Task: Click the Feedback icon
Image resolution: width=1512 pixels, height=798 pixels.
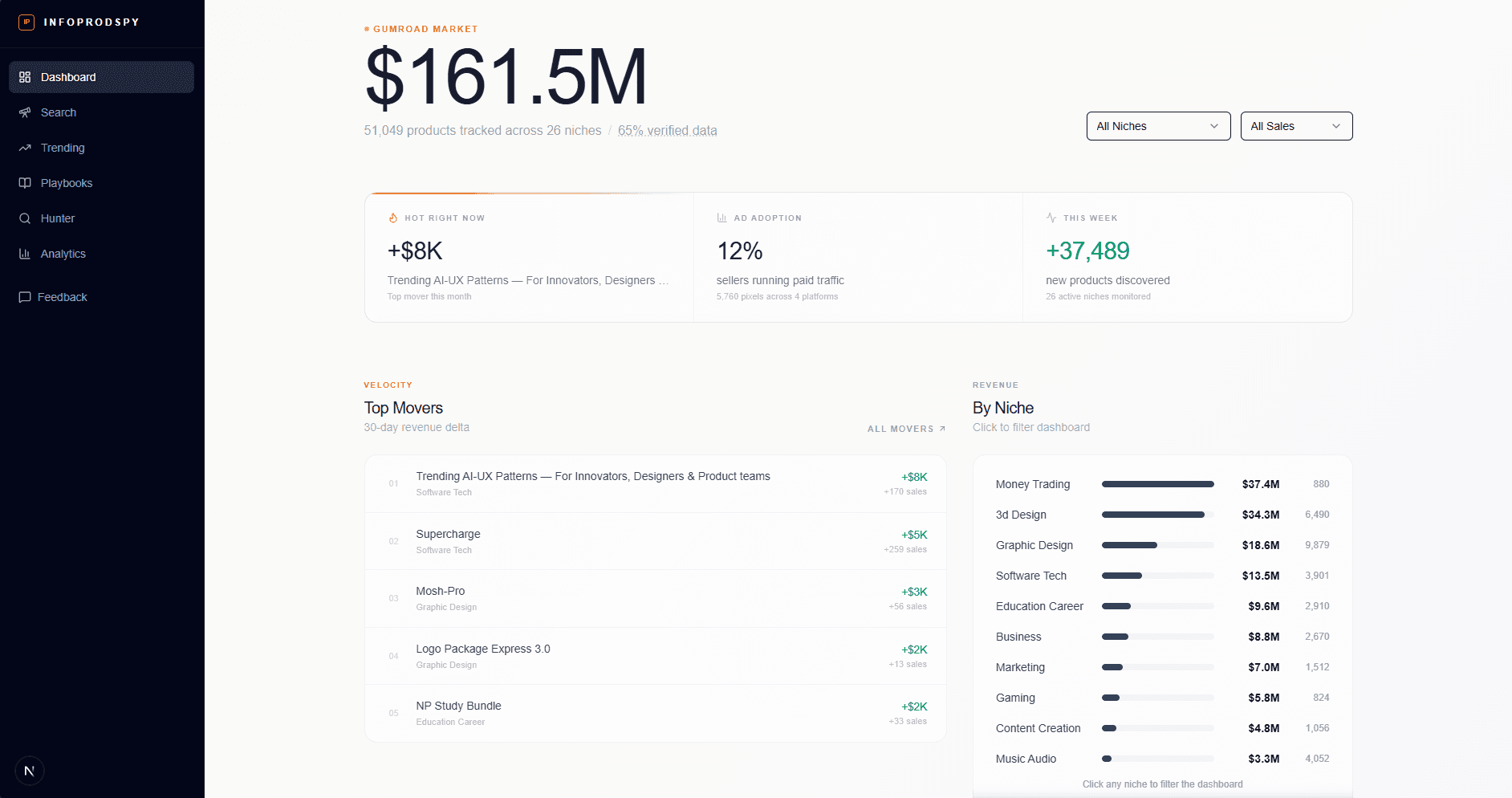Action: pyautogui.click(x=26, y=297)
